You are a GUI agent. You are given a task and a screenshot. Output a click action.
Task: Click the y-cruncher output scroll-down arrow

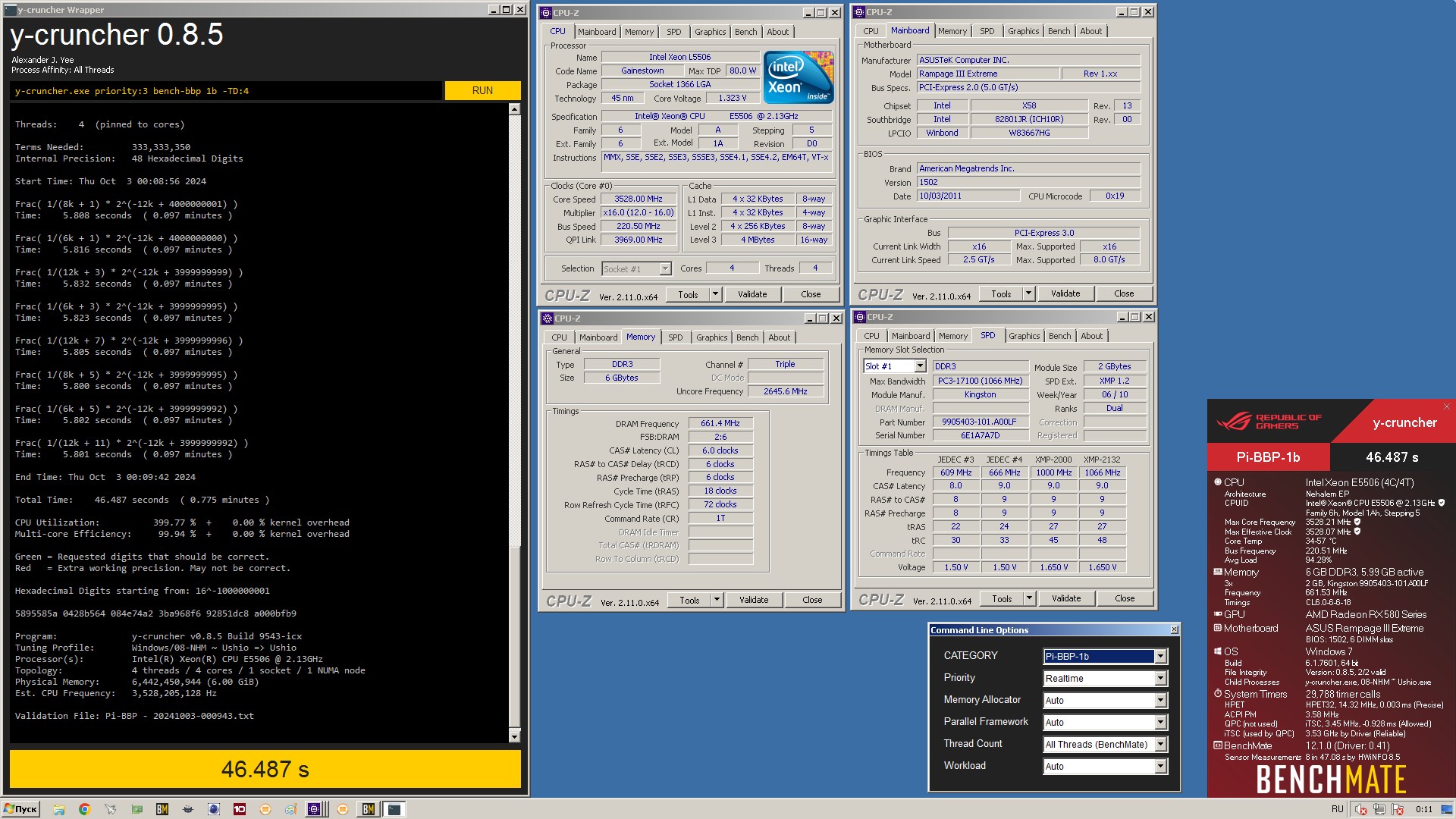point(514,736)
